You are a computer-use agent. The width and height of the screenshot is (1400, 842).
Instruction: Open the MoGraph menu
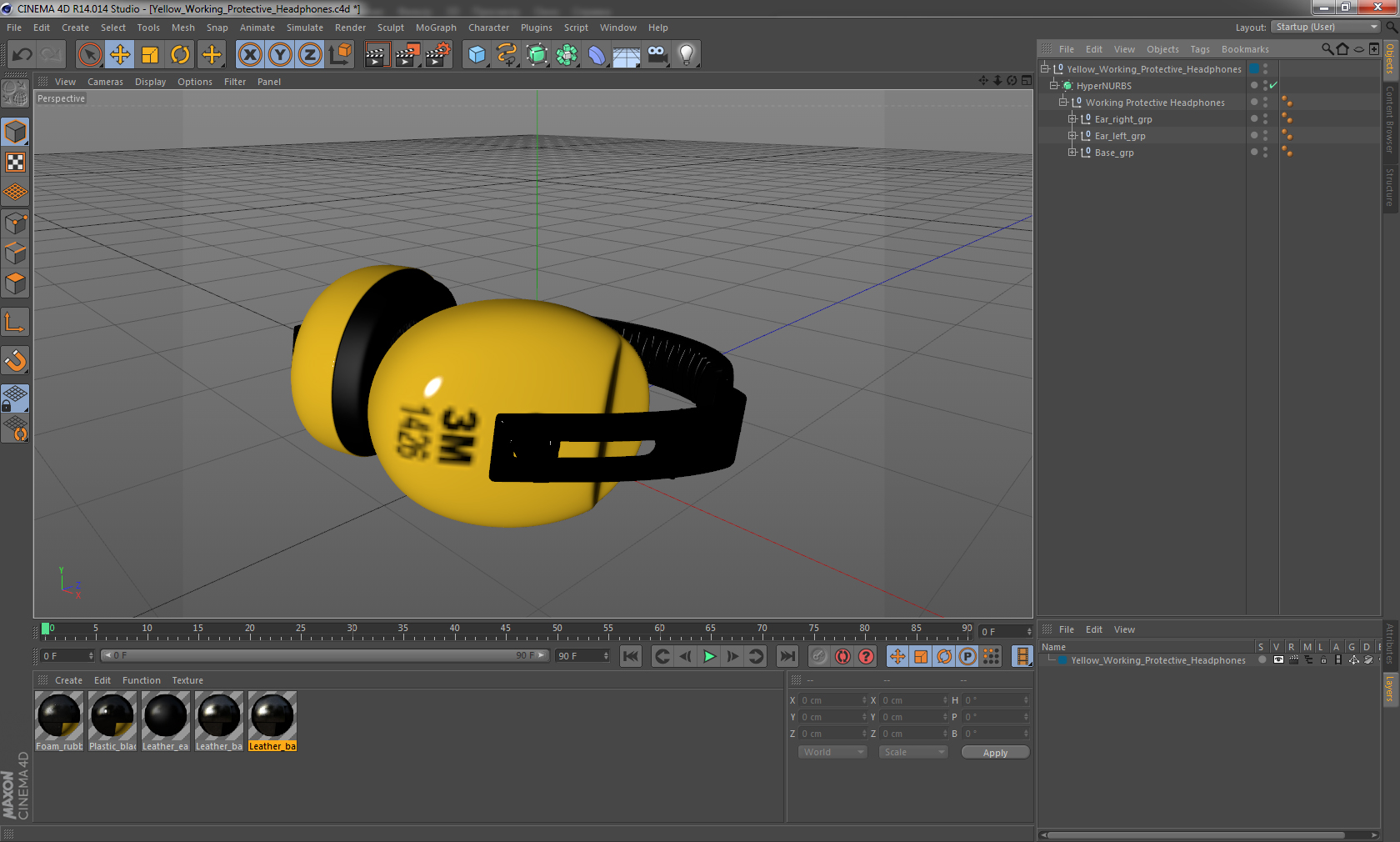tap(436, 28)
